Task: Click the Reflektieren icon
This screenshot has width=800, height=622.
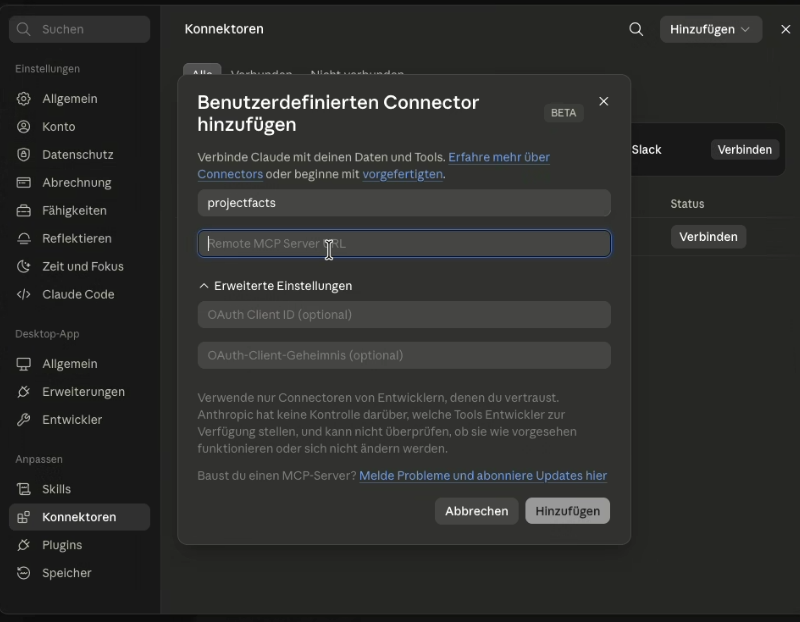Action: click(23, 238)
